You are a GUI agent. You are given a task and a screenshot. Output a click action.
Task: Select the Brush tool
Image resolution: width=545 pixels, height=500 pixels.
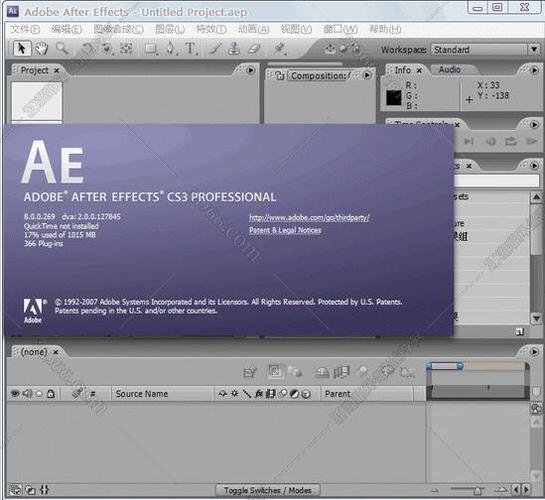pyautogui.click(x=215, y=48)
